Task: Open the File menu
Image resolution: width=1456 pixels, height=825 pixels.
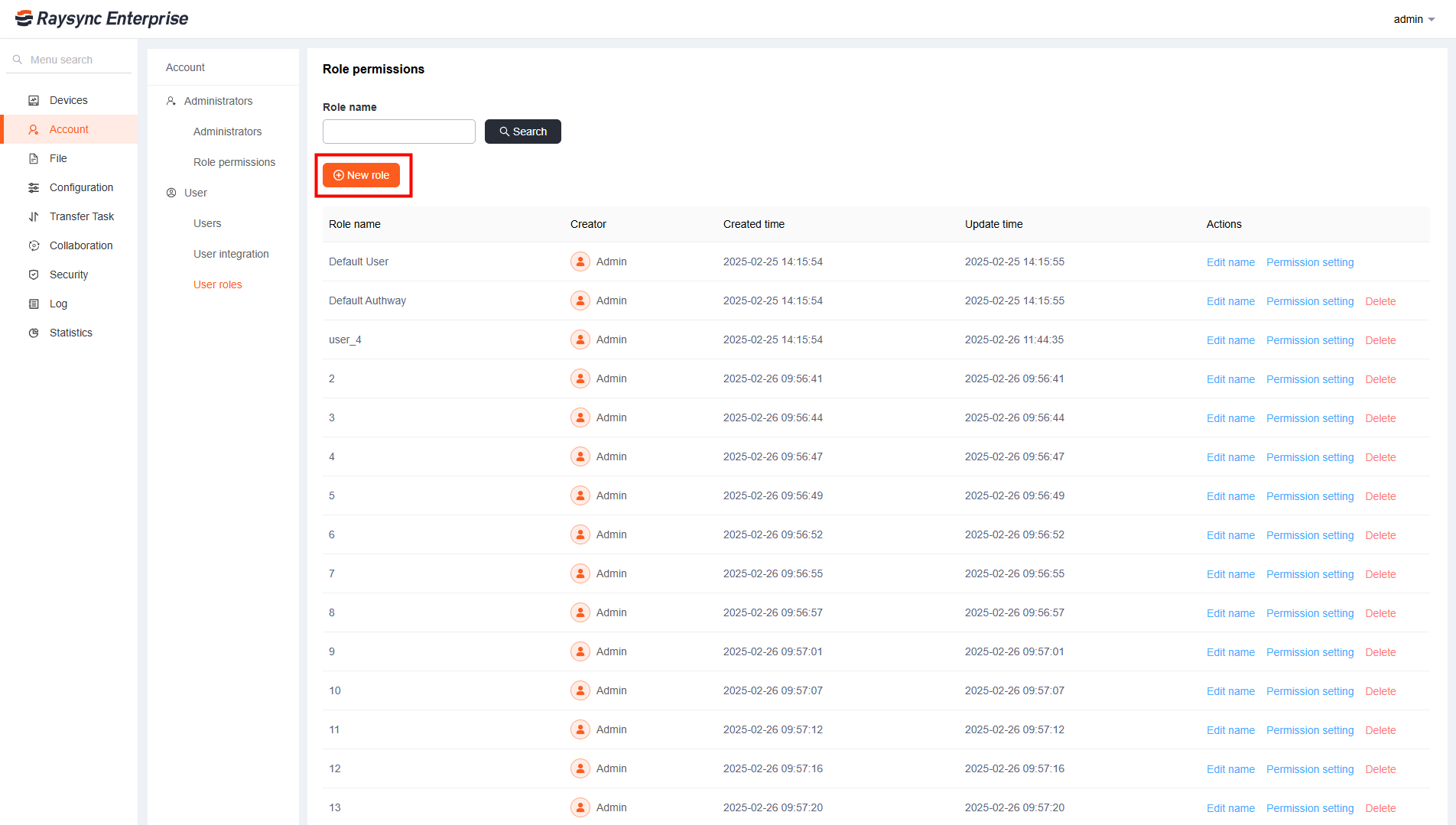Action: (69, 158)
